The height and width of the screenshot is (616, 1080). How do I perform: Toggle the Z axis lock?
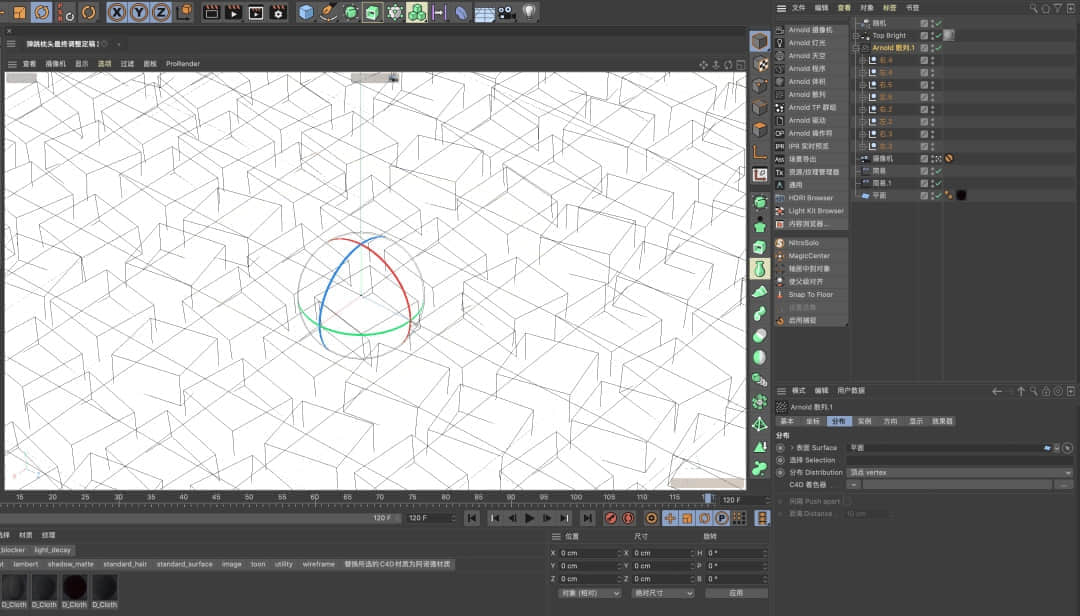161,13
